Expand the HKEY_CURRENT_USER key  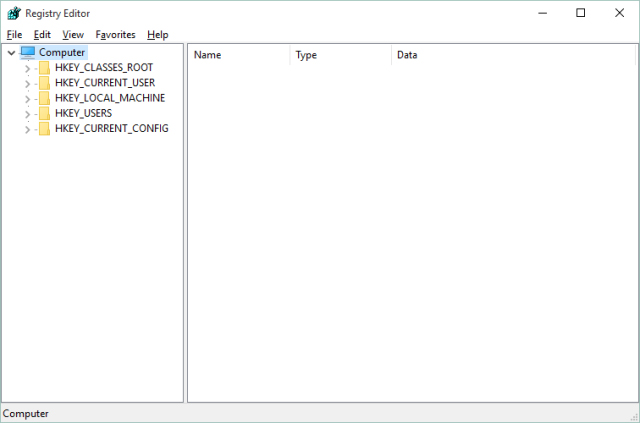coord(27,84)
